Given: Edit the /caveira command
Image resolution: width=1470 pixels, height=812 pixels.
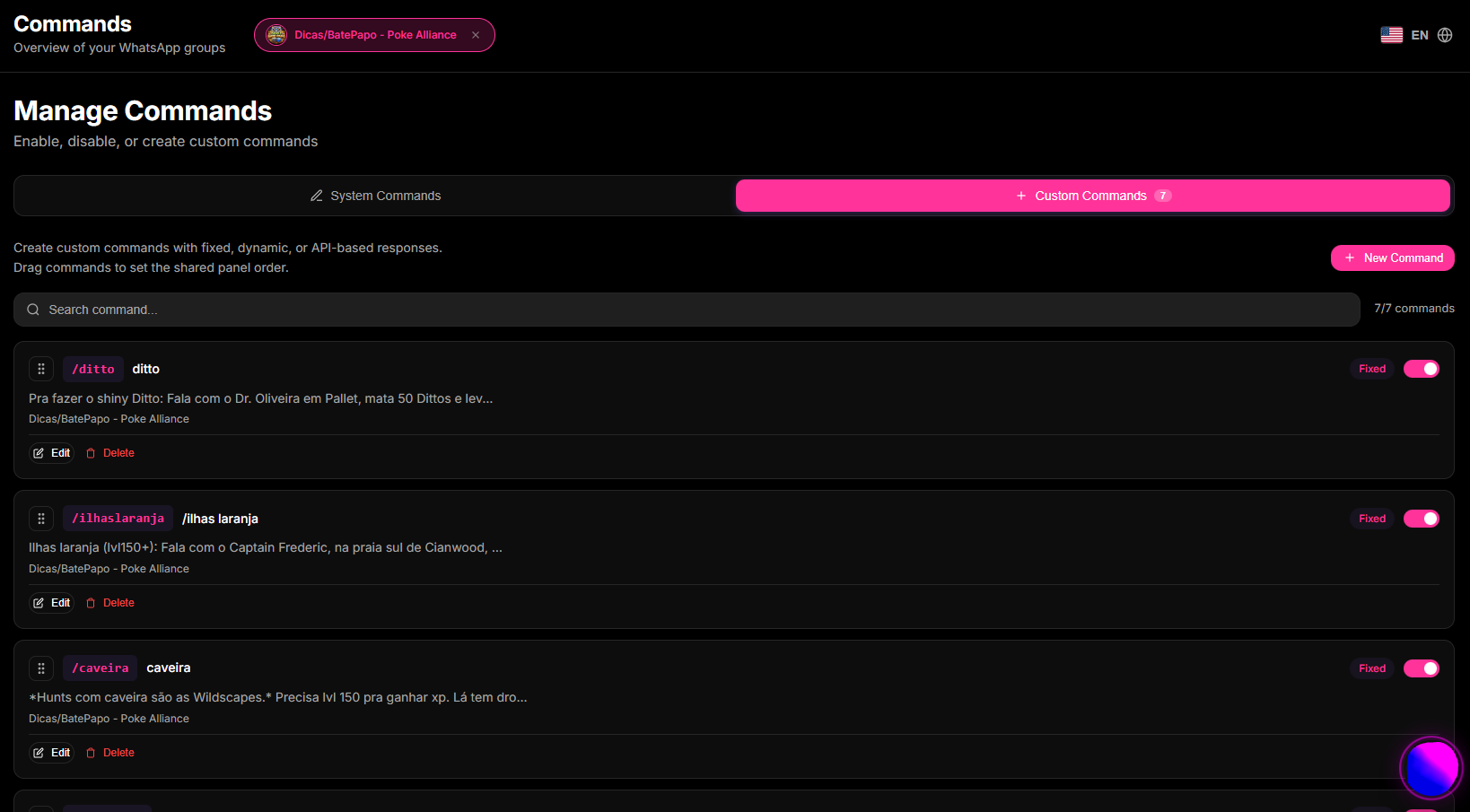Looking at the screenshot, I should click(52, 753).
